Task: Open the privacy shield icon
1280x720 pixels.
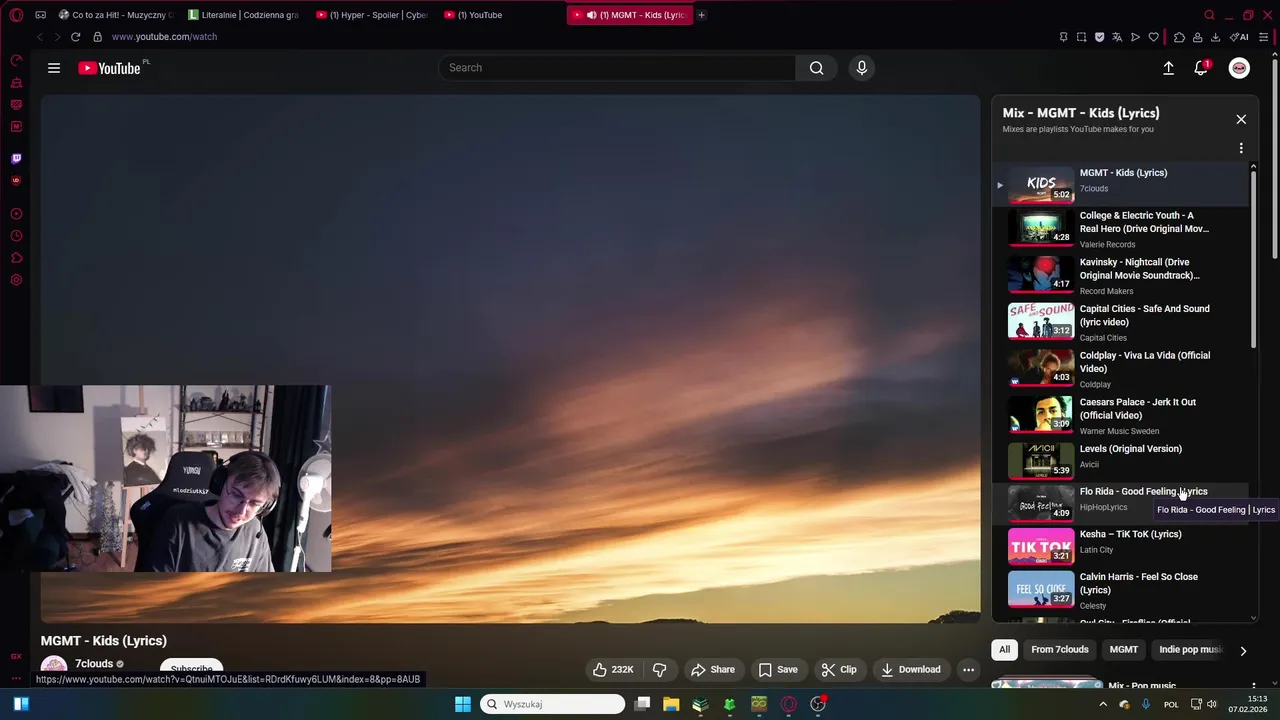Action: (x=1099, y=37)
